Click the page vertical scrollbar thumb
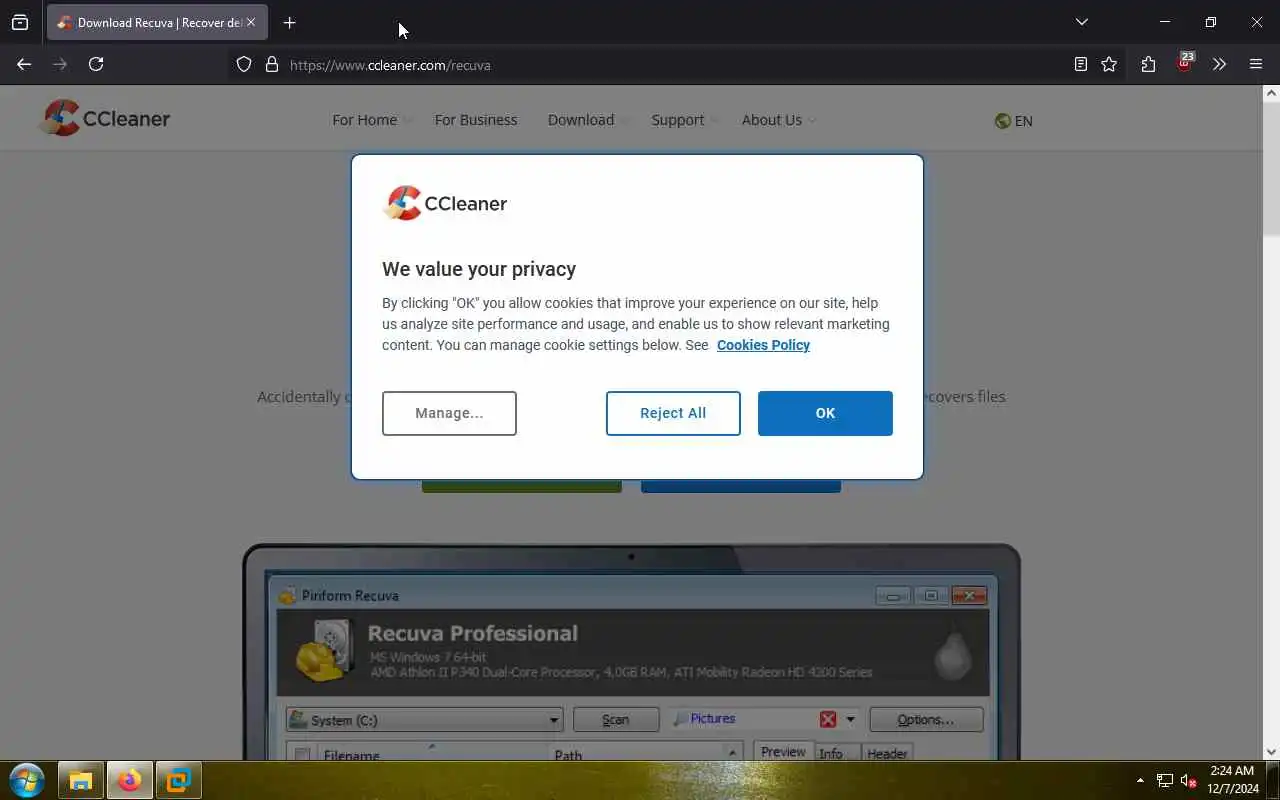 1271,168
